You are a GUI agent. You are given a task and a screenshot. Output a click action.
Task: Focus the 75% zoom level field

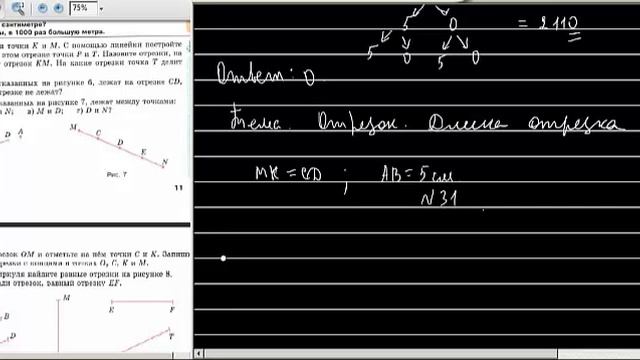pyautogui.click(x=83, y=8)
